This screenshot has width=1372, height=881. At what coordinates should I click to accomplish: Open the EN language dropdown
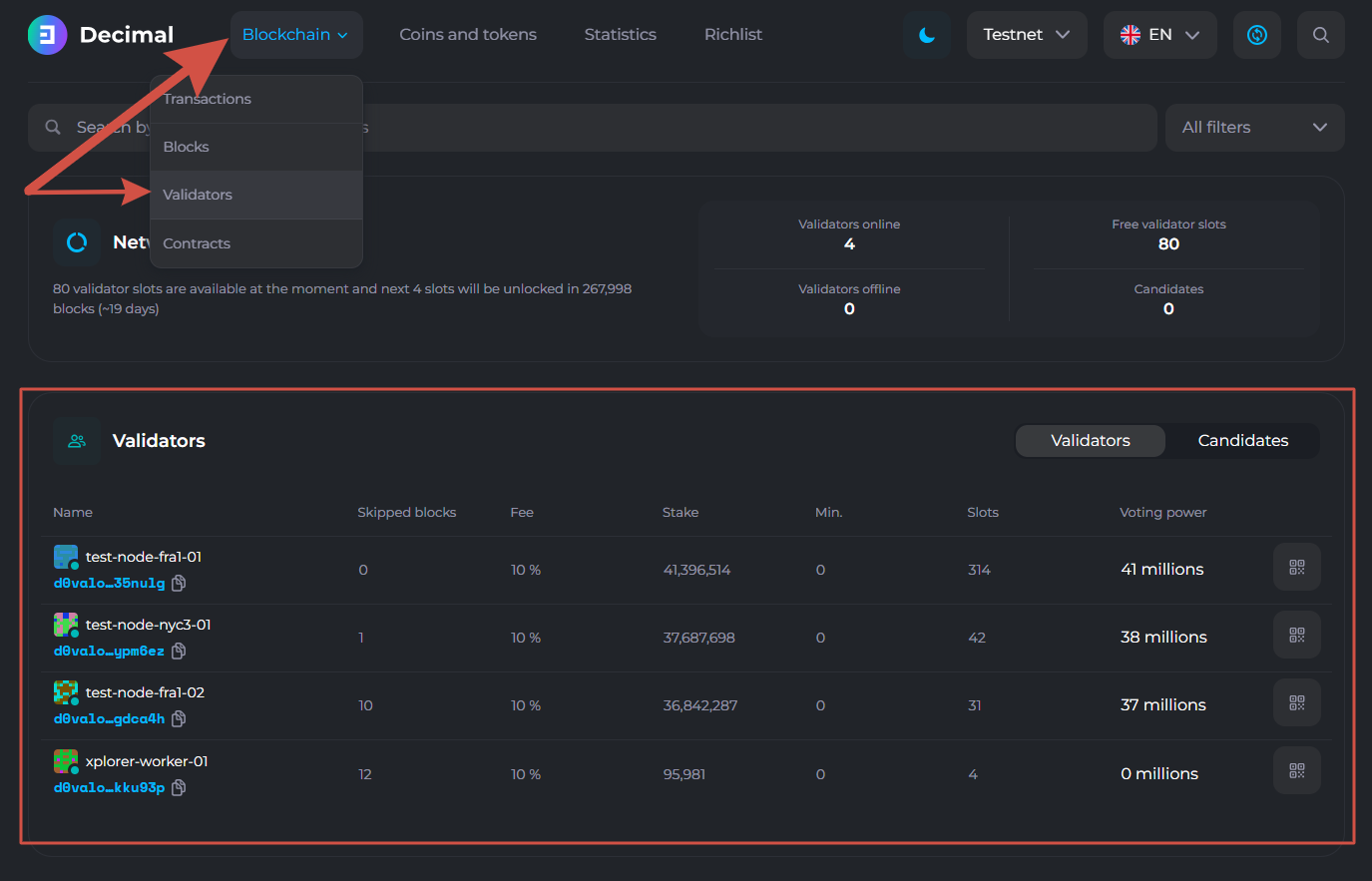[1160, 35]
